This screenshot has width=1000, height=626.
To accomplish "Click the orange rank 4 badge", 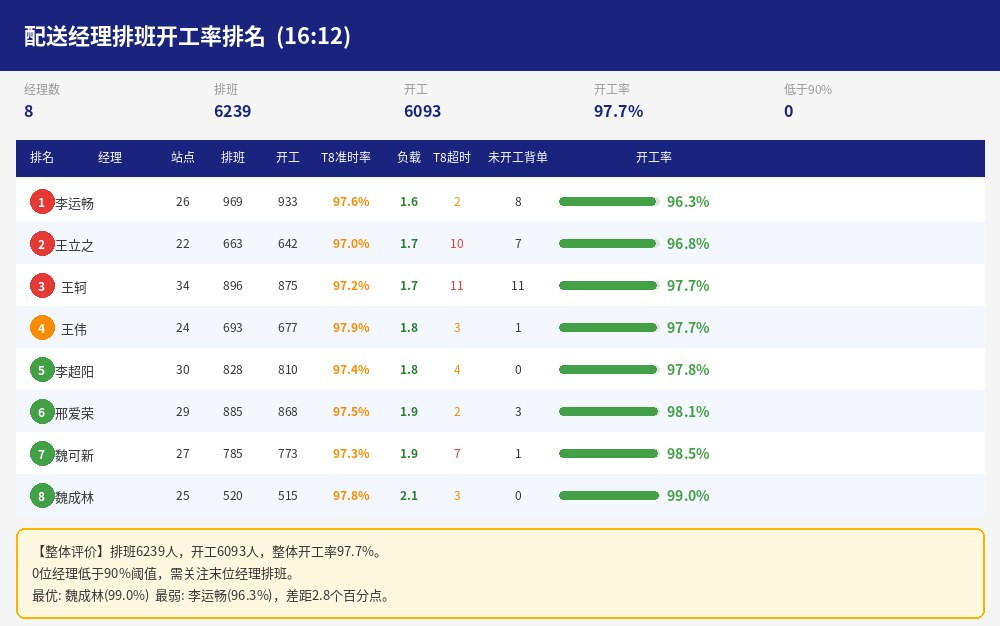I will point(42,328).
